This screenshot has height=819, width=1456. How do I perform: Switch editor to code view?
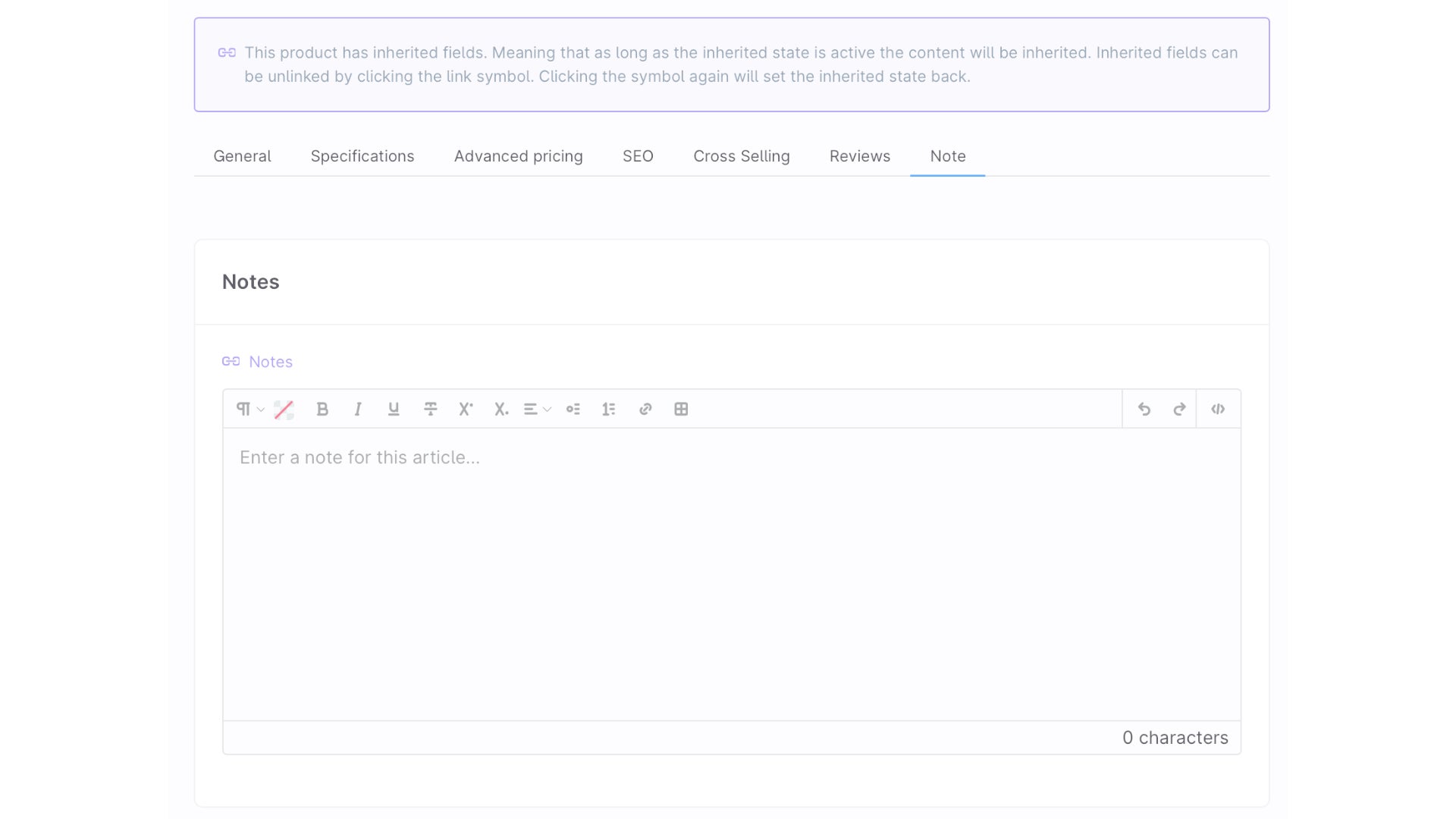1218,409
